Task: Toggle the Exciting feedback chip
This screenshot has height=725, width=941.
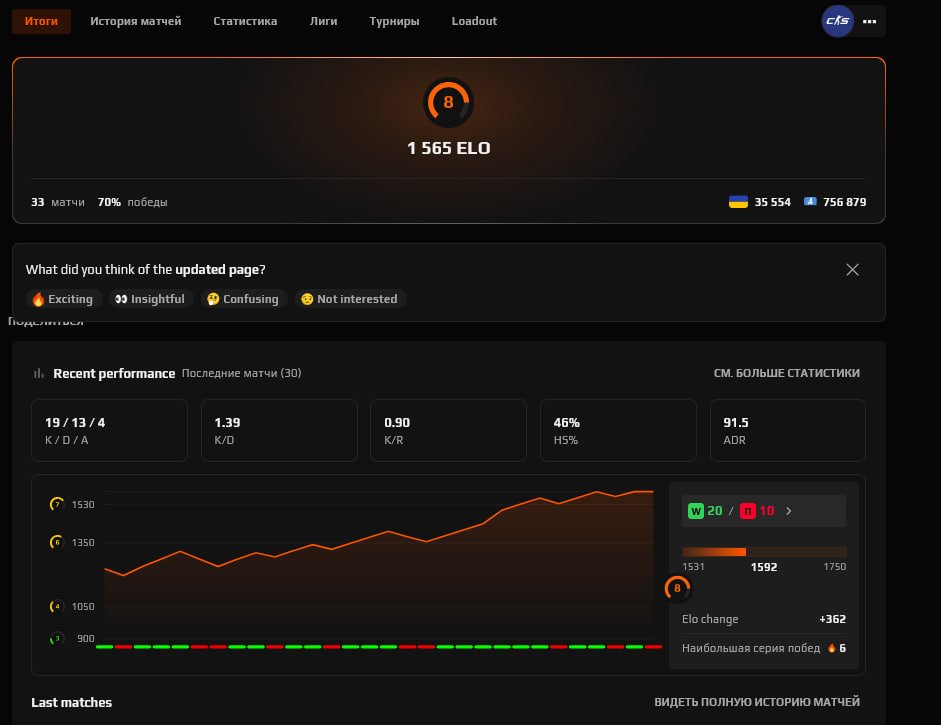Action: tap(63, 298)
